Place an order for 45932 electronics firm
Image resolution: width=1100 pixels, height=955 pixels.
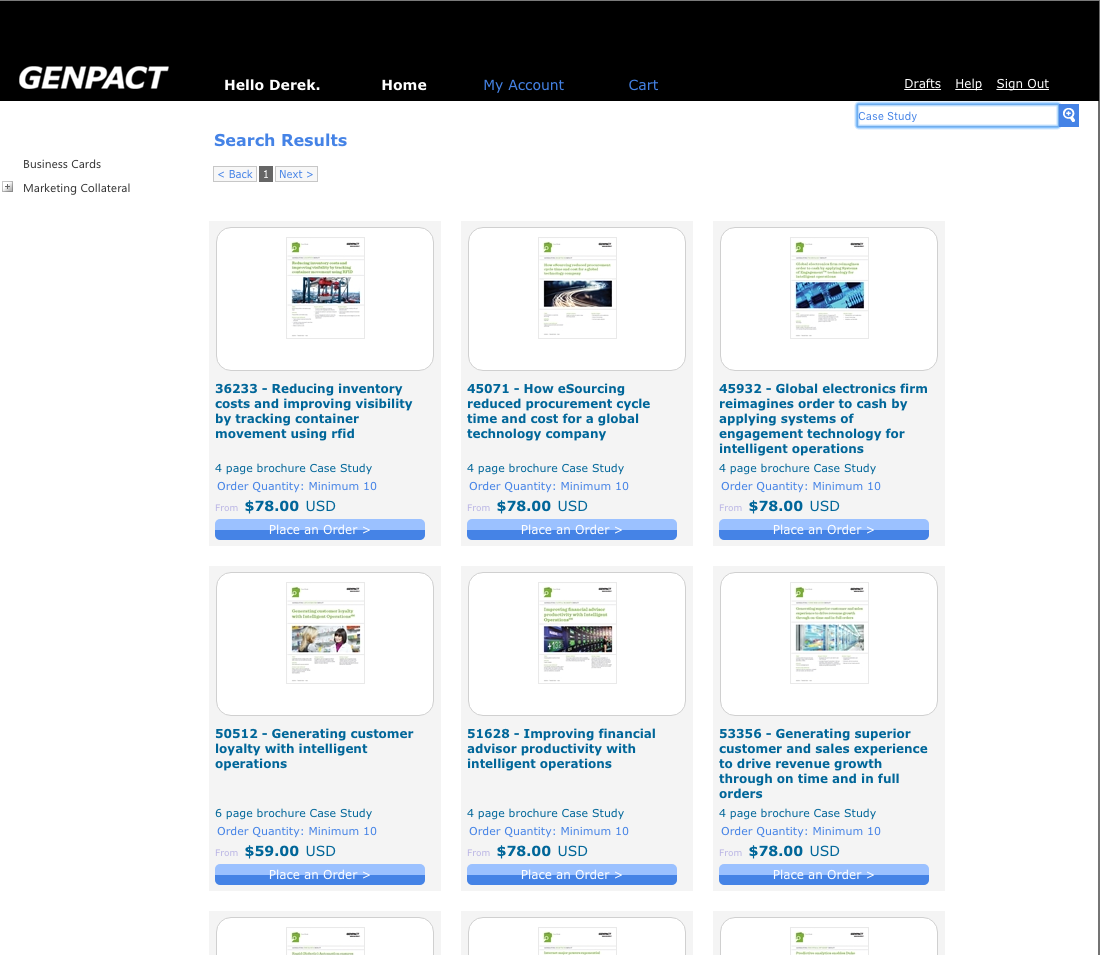(823, 530)
